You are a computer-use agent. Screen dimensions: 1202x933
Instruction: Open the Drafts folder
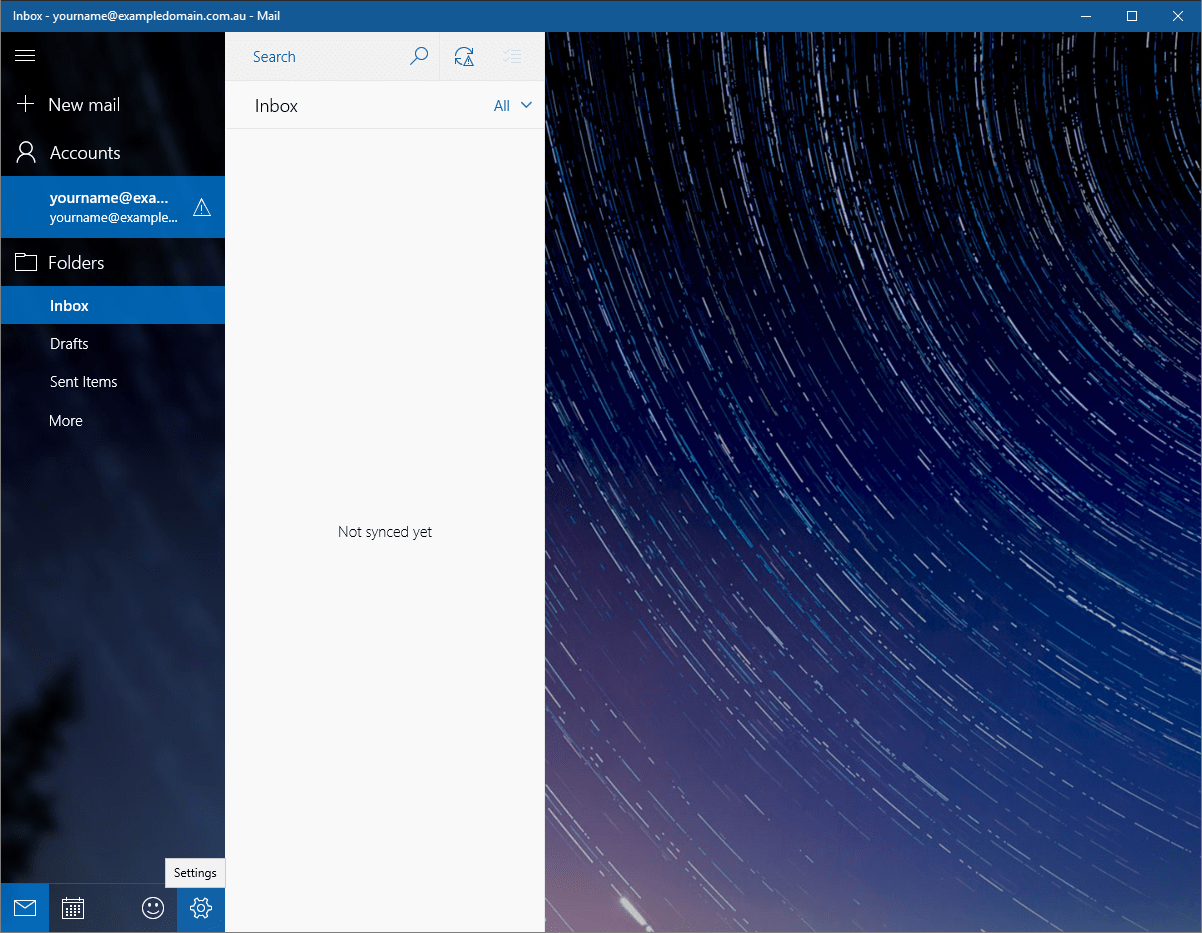[x=70, y=344]
